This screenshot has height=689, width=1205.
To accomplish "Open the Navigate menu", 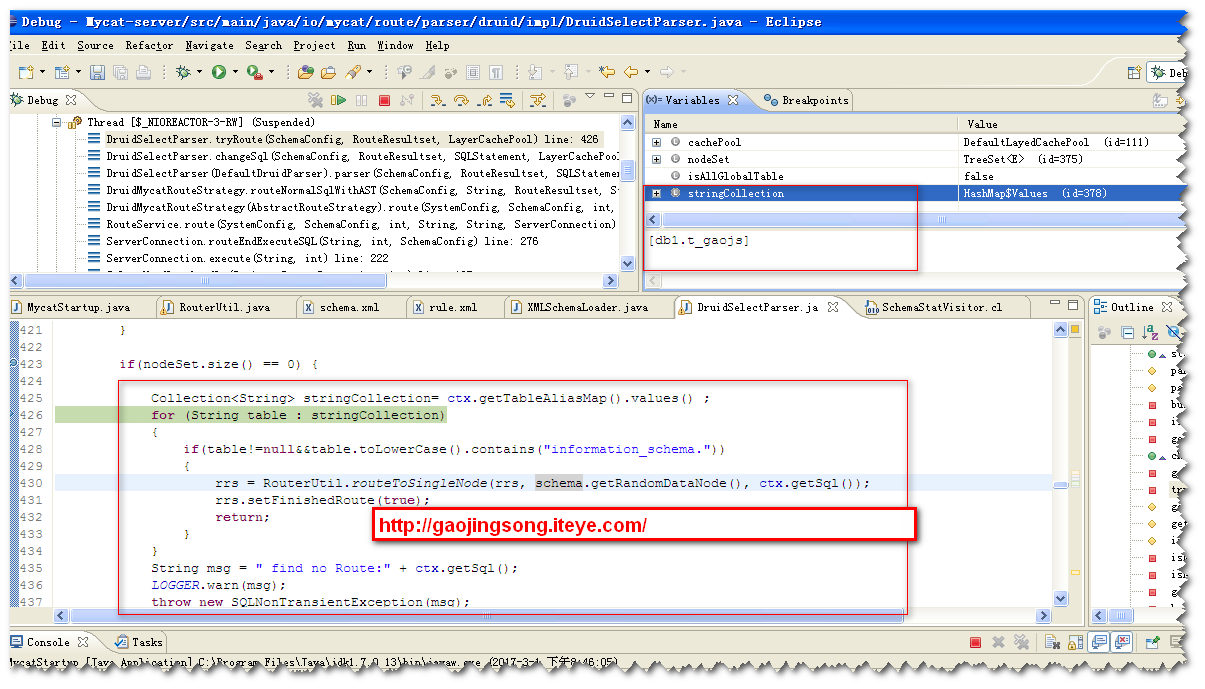I will pos(209,45).
